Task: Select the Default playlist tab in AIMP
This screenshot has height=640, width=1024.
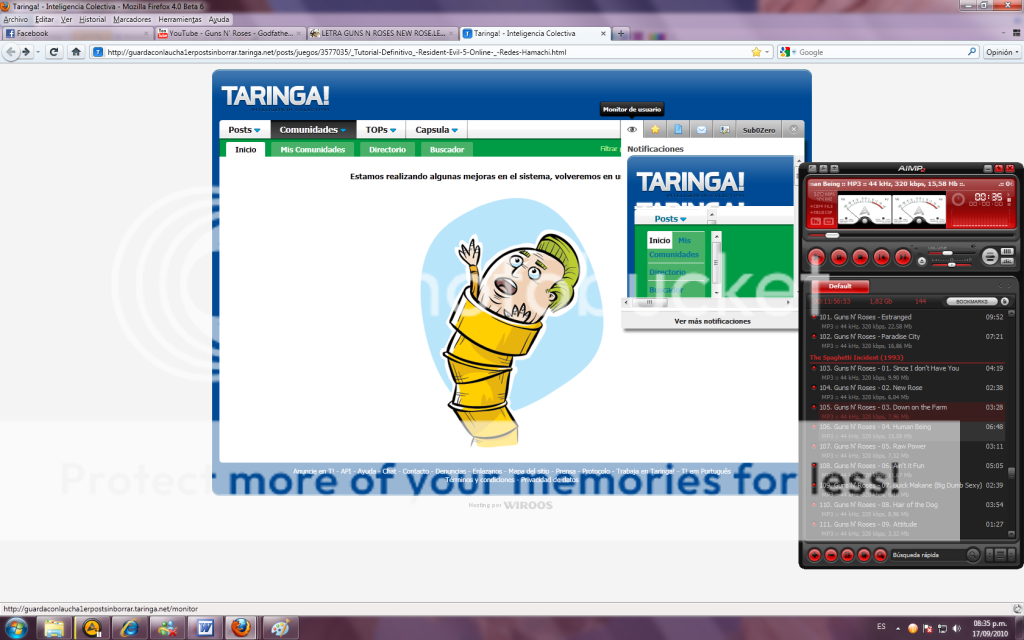Action: [x=840, y=286]
